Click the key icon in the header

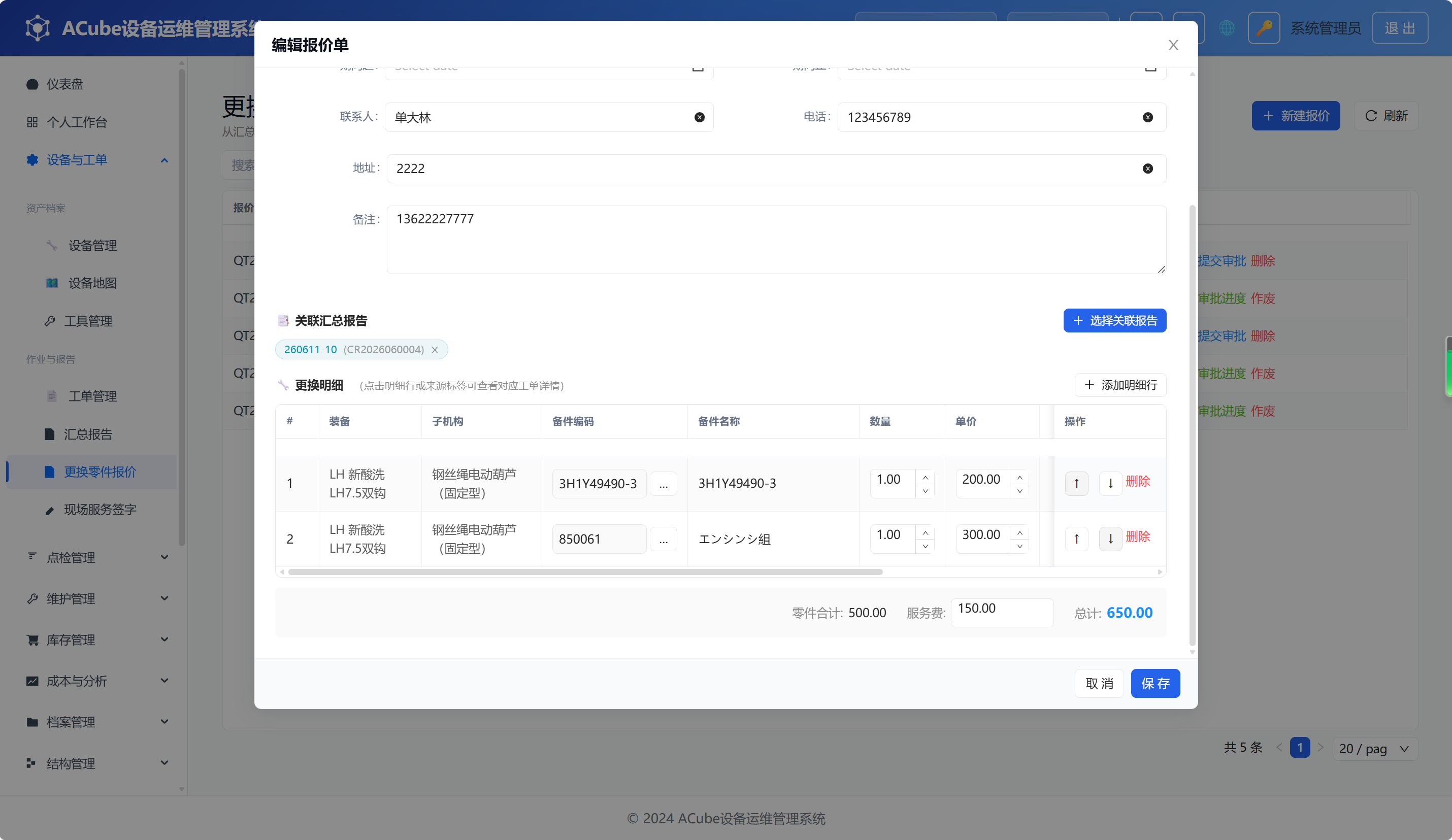click(x=1263, y=27)
